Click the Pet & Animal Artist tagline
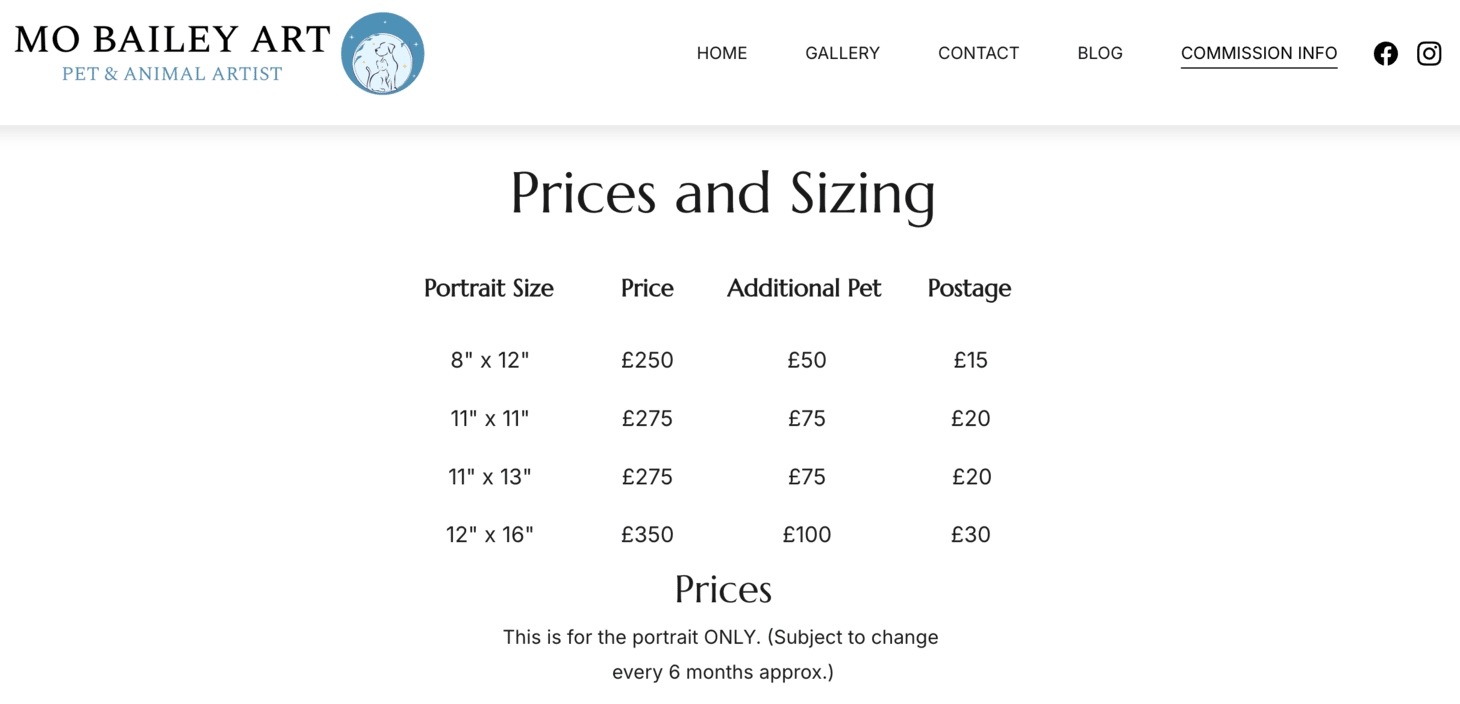The height and width of the screenshot is (704, 1460). (x=172, y=74)
